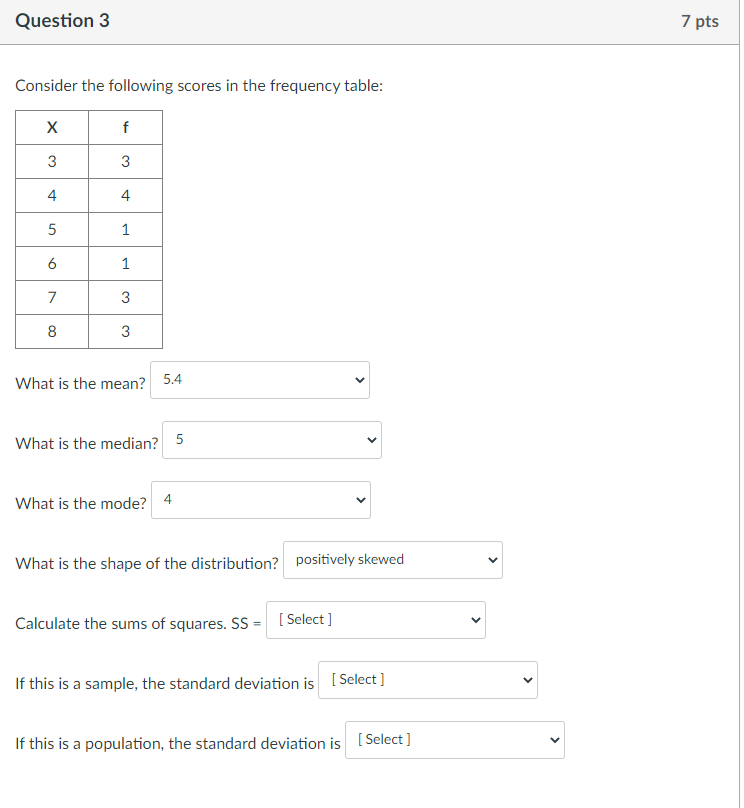Click the 7 pts label
Image resolution: width=744 pixels, height=808 pixels.
701,20
